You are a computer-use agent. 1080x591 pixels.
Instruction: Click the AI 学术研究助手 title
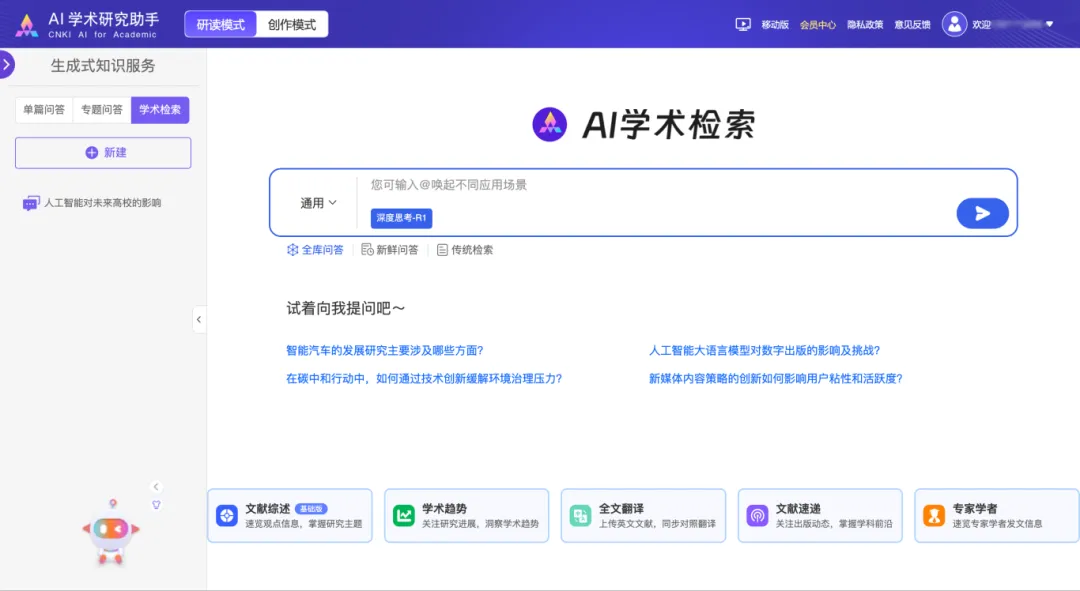103,19
